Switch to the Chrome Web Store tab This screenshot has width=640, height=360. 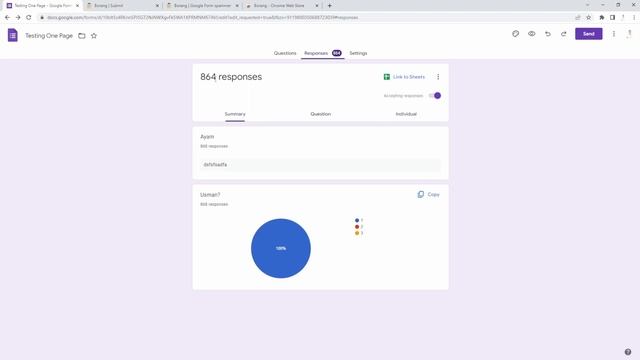(x=282, y=6)
